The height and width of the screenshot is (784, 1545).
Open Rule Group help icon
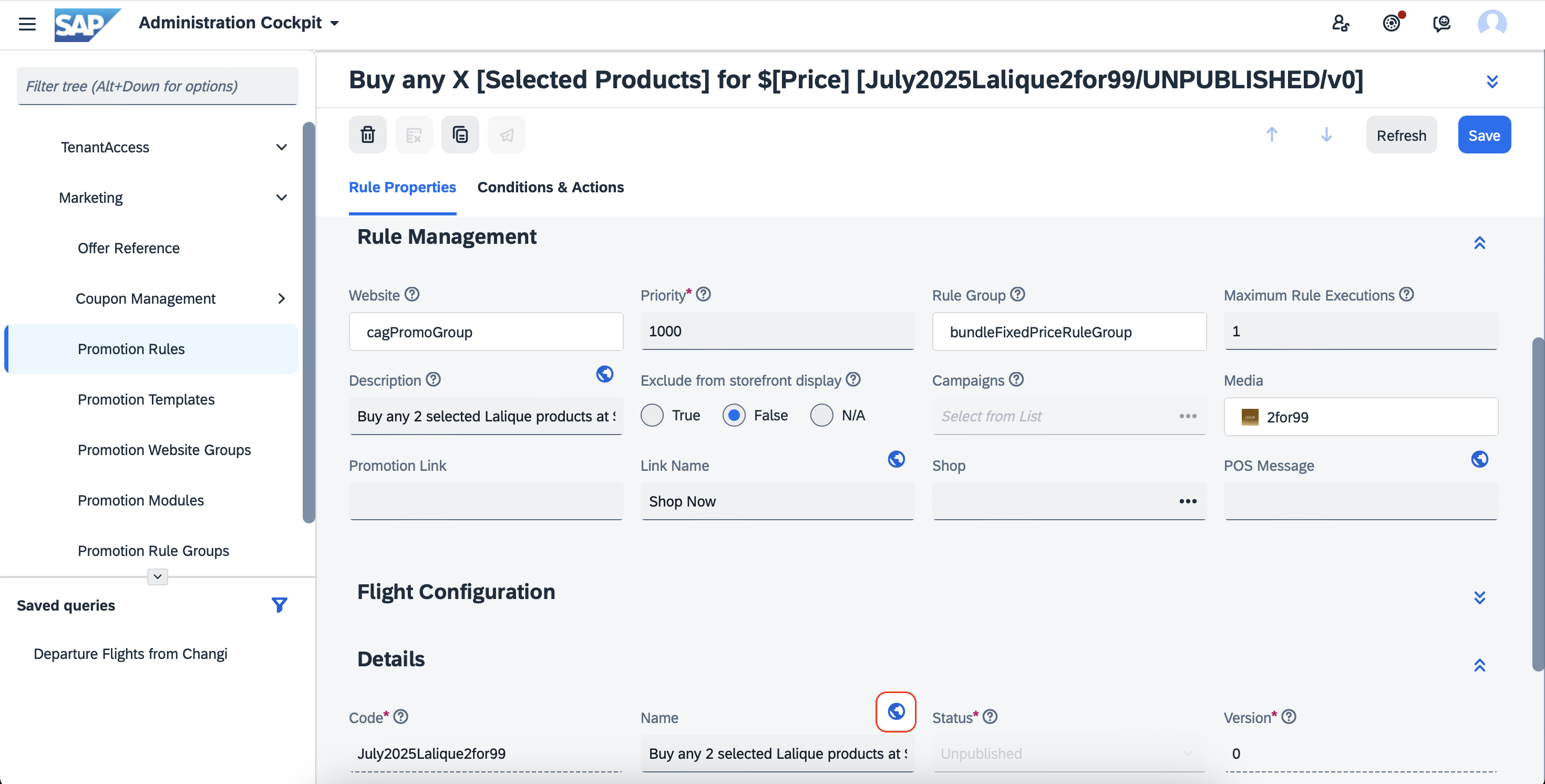pyautogui.click(x=1018, y=294)
